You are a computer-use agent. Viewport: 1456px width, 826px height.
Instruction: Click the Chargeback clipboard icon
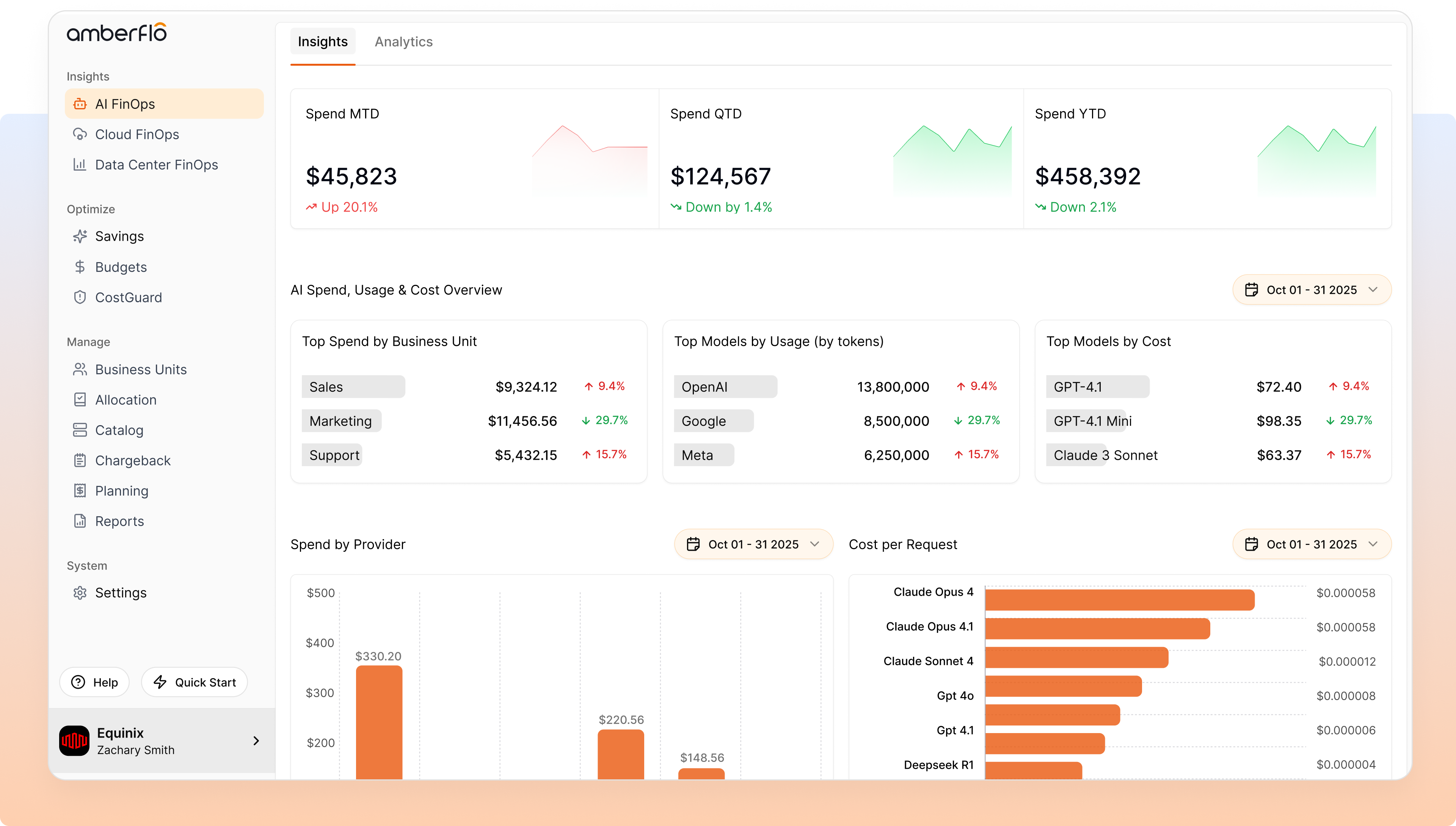(80, 460)
